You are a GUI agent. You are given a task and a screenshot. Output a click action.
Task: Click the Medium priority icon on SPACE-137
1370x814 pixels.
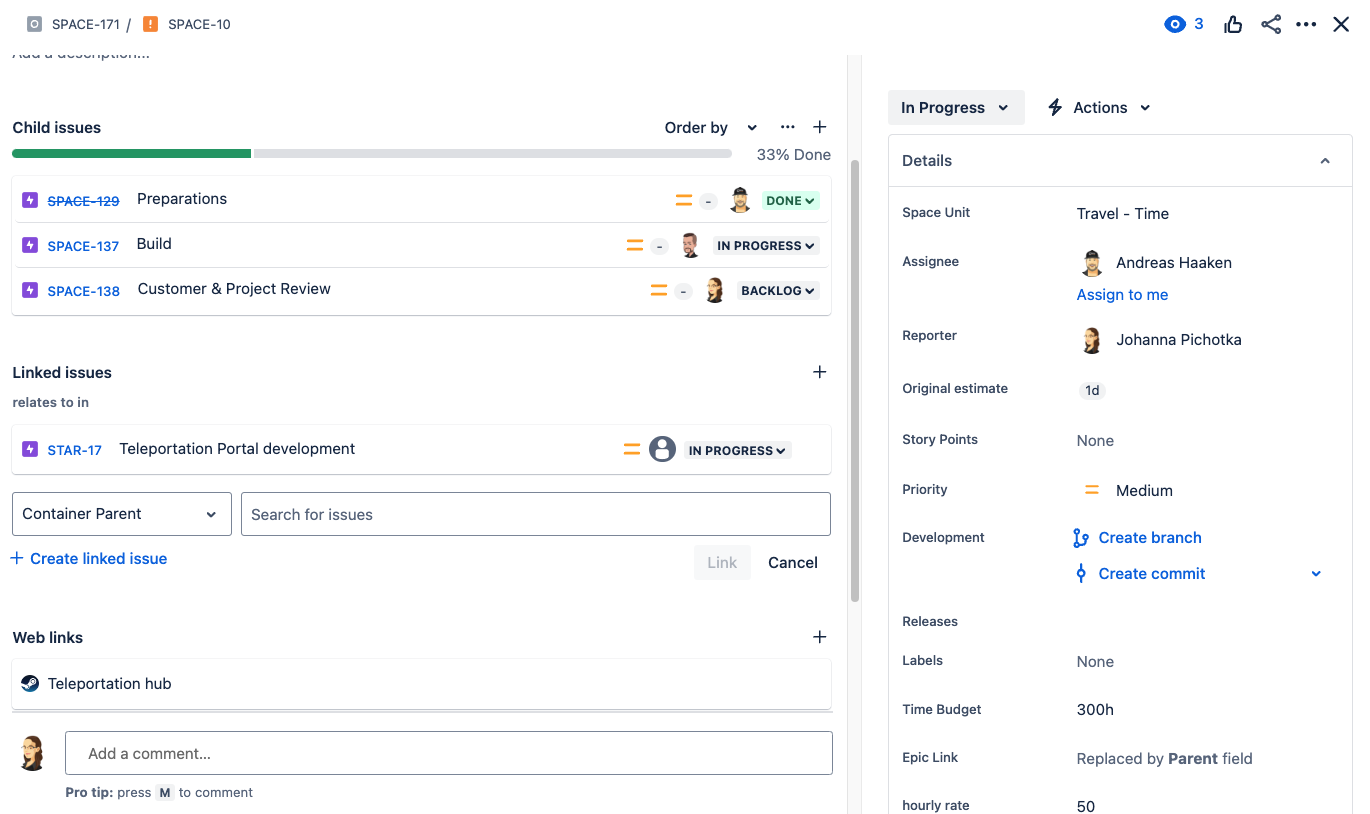coord(634,245)
